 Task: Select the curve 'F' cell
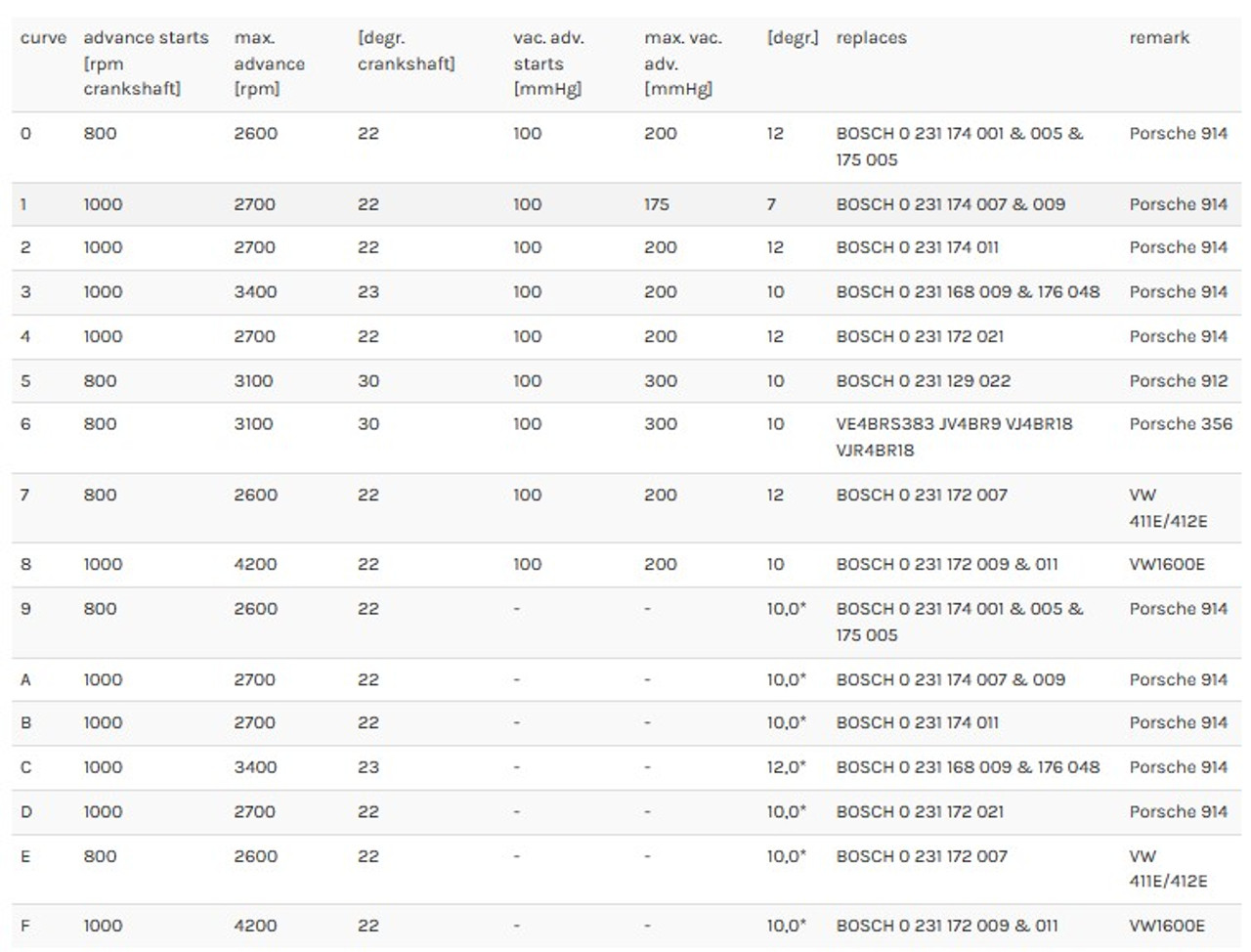(x=25, y=926)
